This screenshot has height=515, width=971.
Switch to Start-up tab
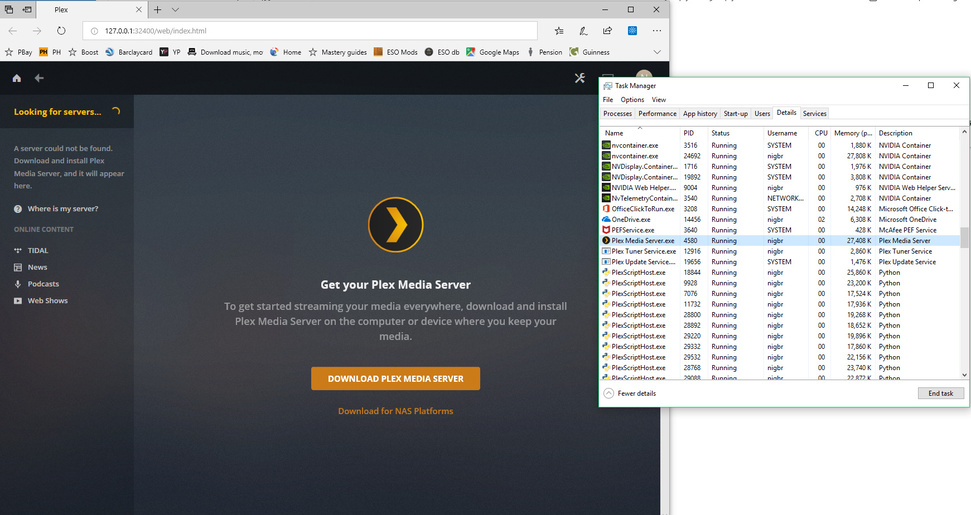coord(735,113)
